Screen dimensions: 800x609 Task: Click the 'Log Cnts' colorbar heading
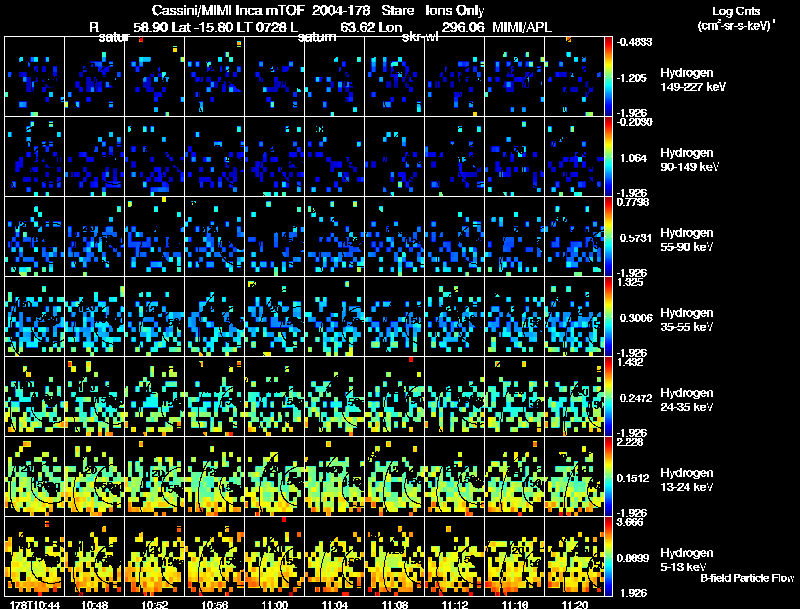[x=736, y=11]
